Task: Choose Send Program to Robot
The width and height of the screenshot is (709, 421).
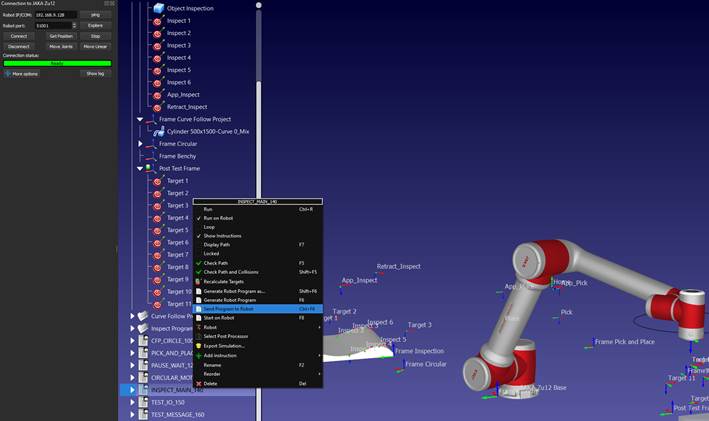Action: tap(228, 309)
